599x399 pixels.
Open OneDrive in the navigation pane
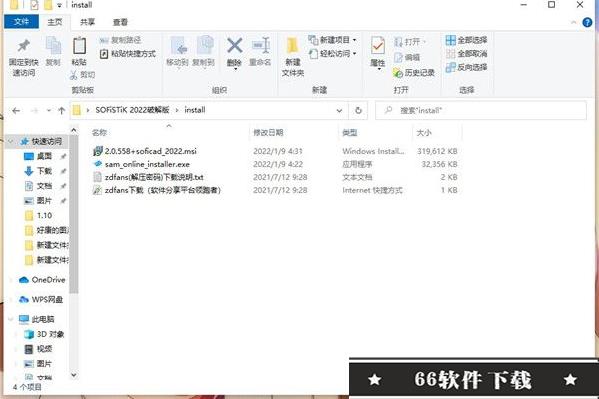pyautogui.click(x=42, y=280)
